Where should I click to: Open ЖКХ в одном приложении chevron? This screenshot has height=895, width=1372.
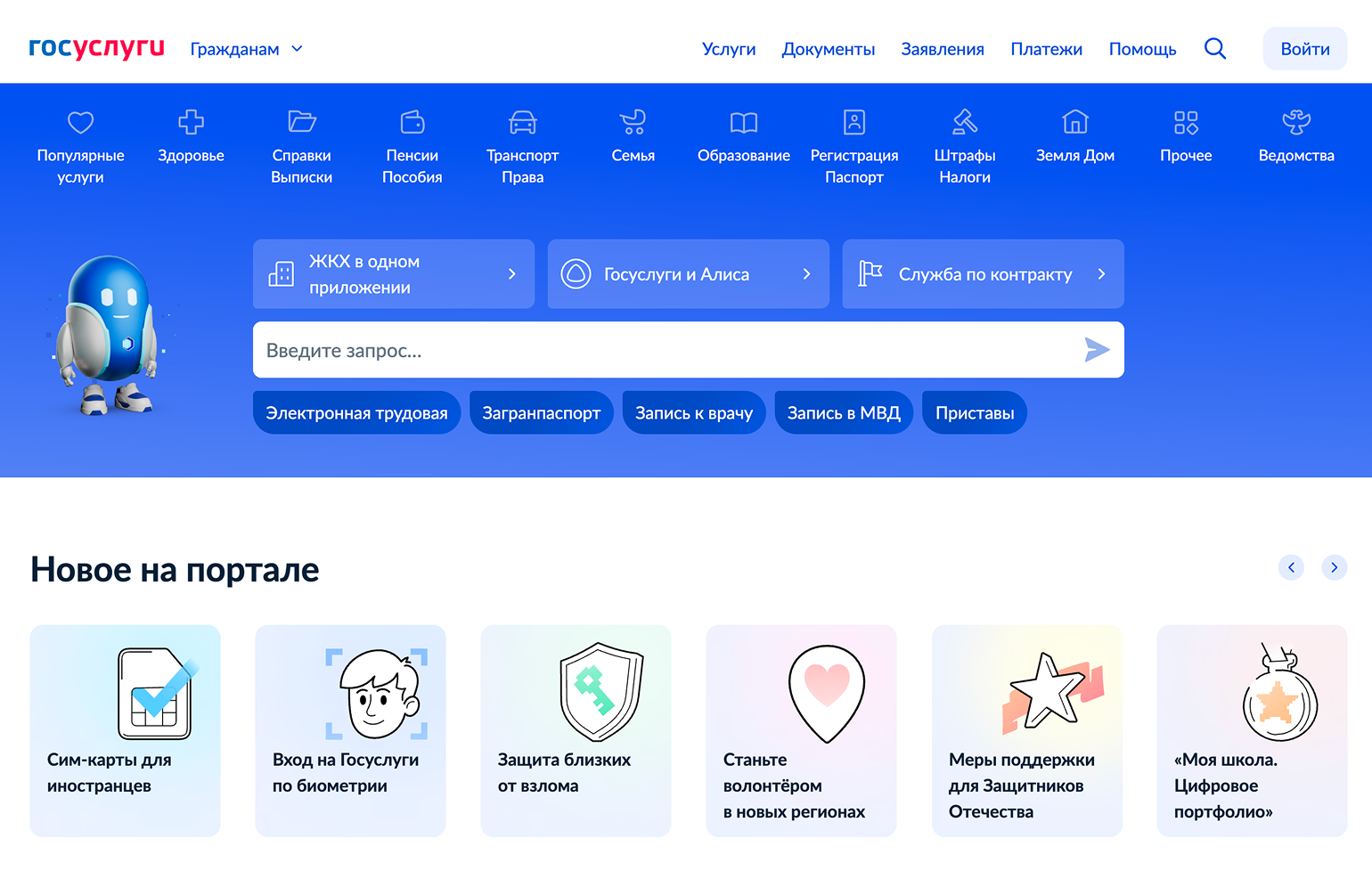click(512, 274)
